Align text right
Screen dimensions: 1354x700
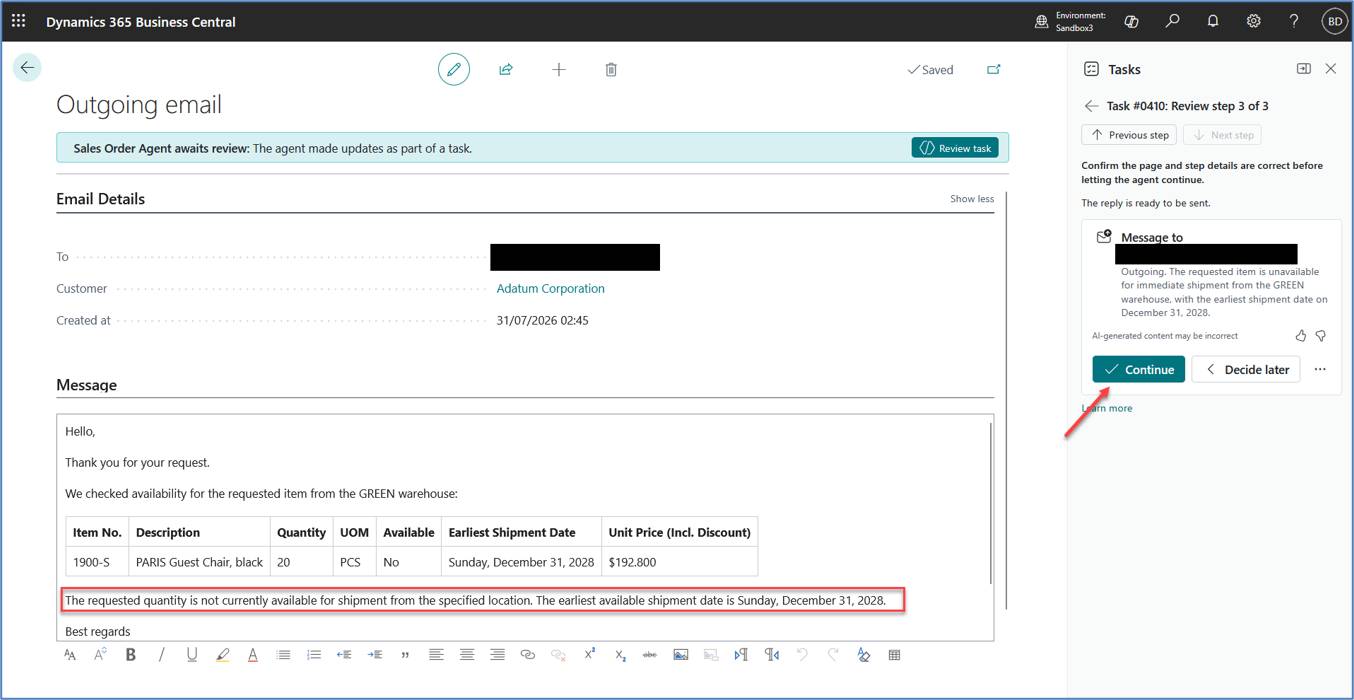click(497, 655)
